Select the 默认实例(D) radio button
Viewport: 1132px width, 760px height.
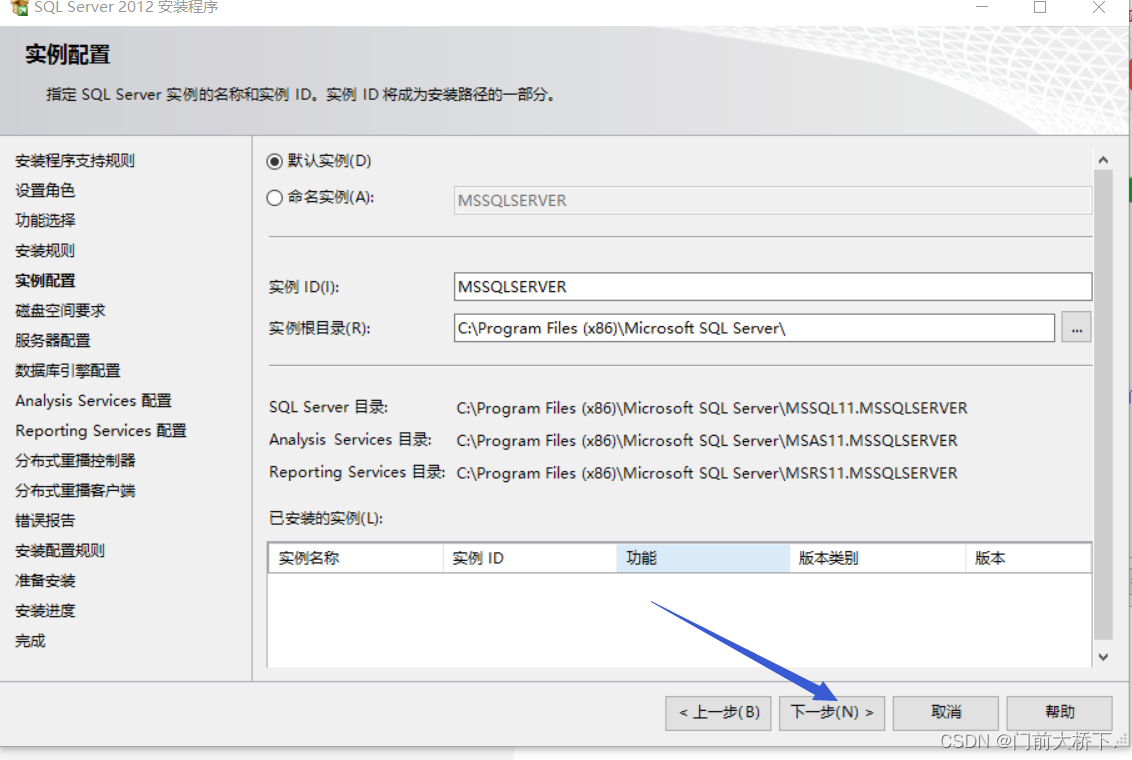pos(274,161)
